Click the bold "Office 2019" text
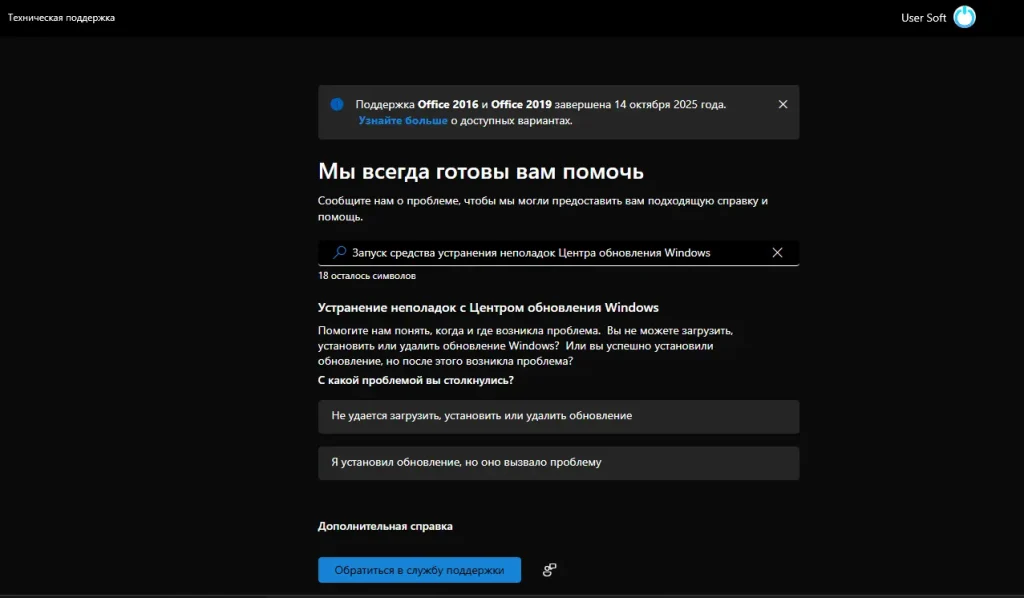The image size is (1024, 598). pos(522,104)
